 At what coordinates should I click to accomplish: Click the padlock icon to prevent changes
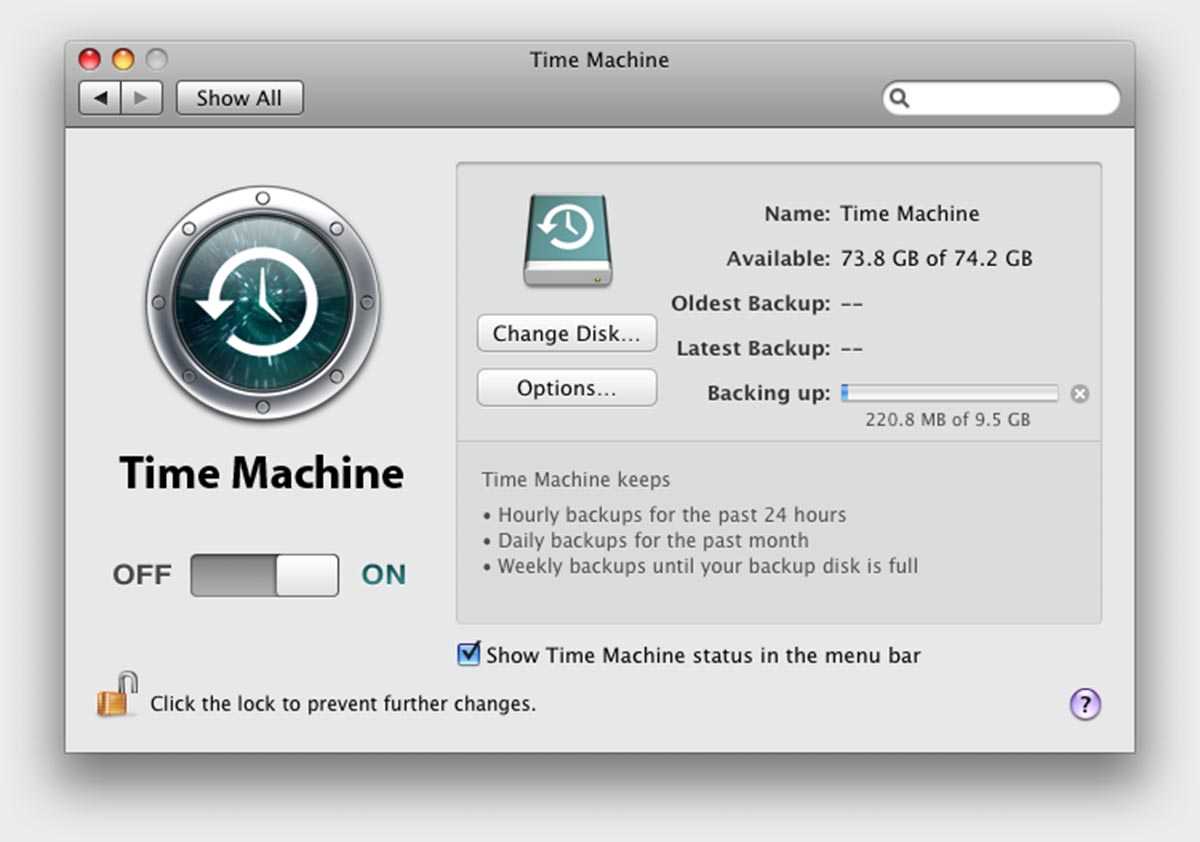116,696
